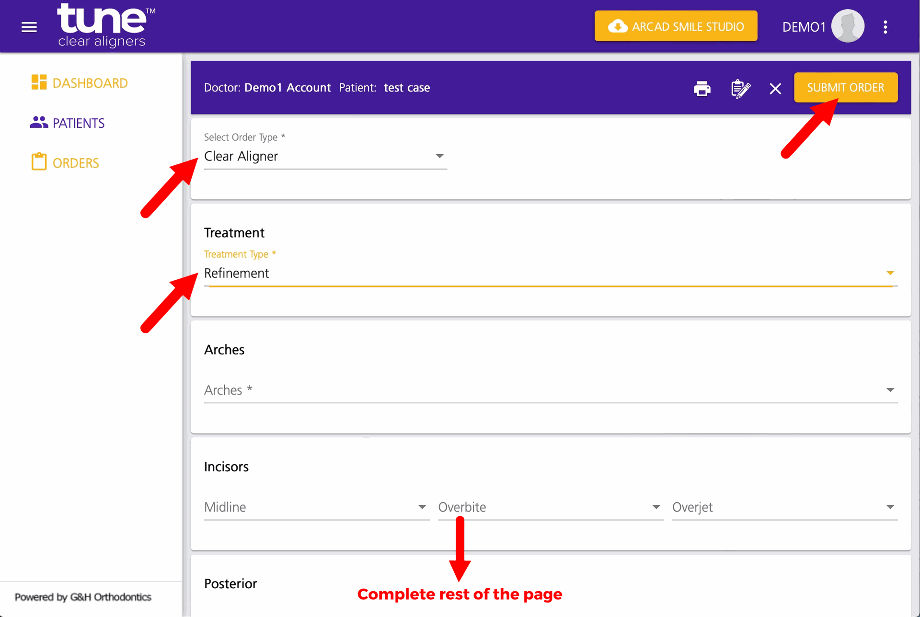Click the tune clear aligners logo

click(x=105, y=25)
